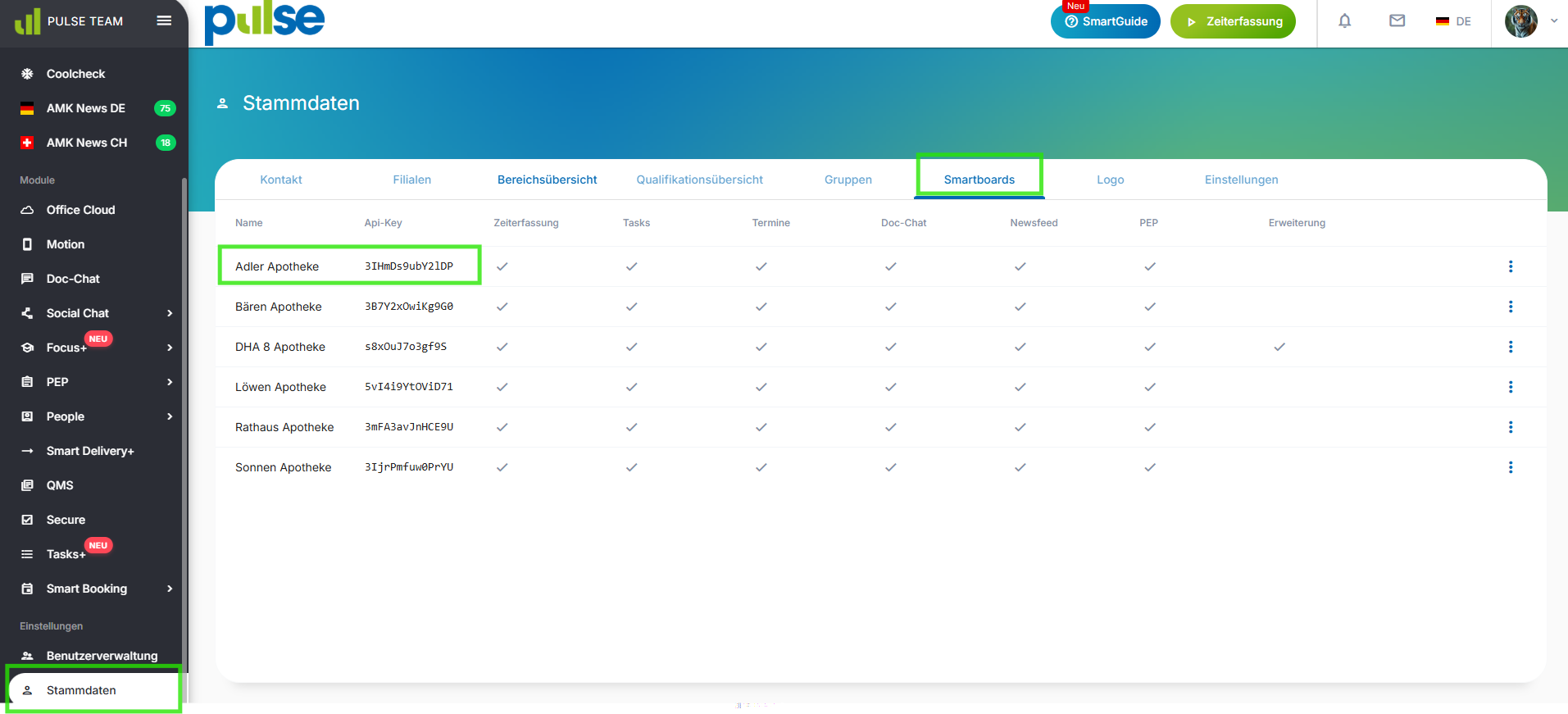The width and height of the screenshot is (1568, 714).
Task: Open the Qualifikationsübersicht tab
Action: [700, 180]
